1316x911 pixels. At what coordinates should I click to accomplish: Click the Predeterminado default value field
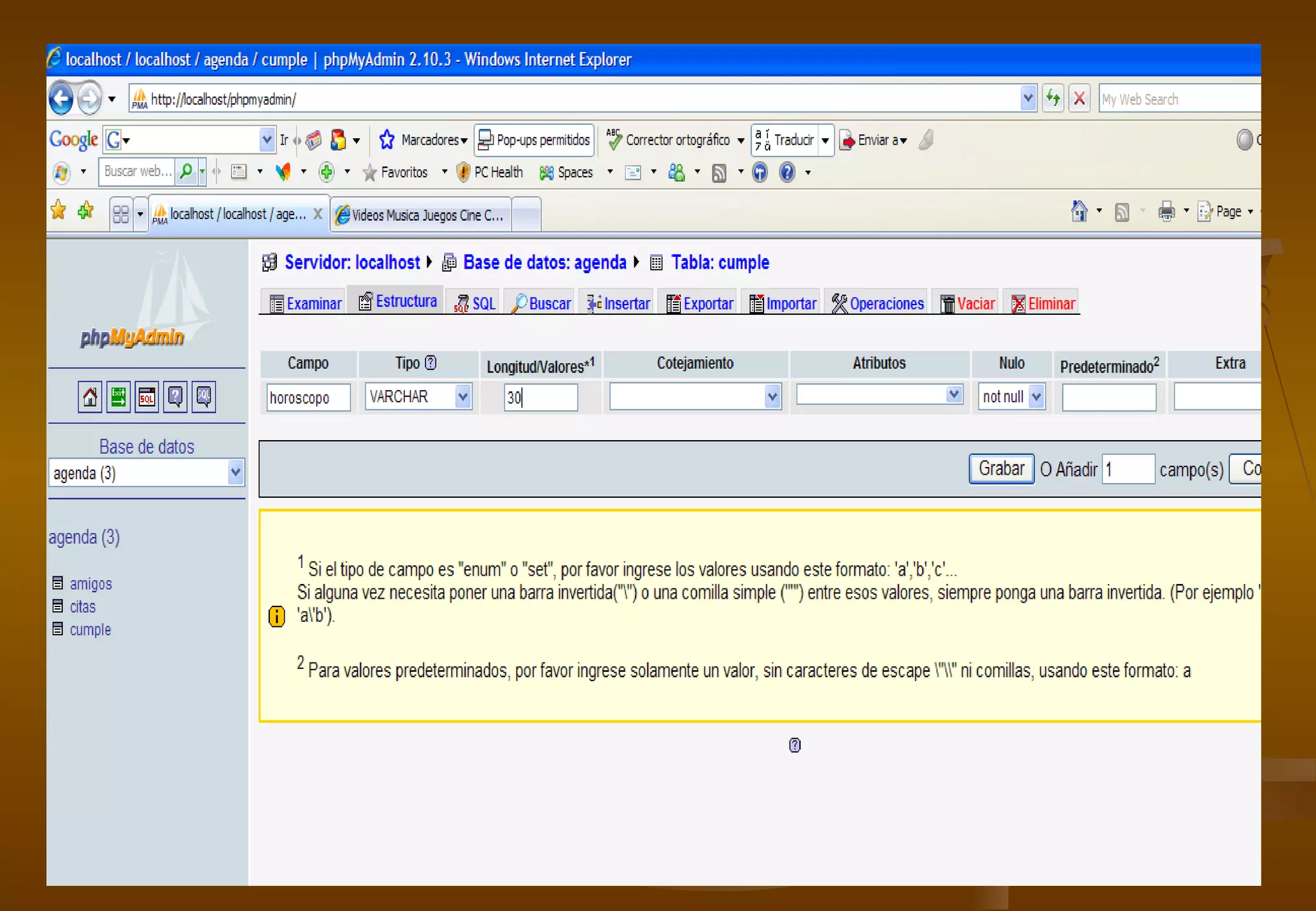click(1108, 397)
